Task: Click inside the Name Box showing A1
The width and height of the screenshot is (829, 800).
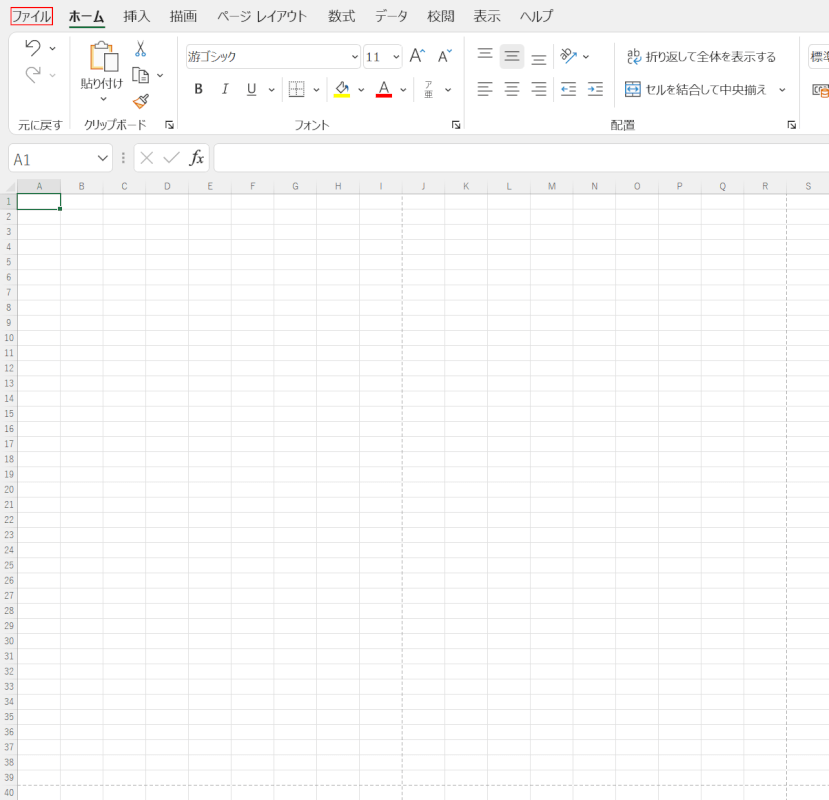Action: (x=50, y=158)
